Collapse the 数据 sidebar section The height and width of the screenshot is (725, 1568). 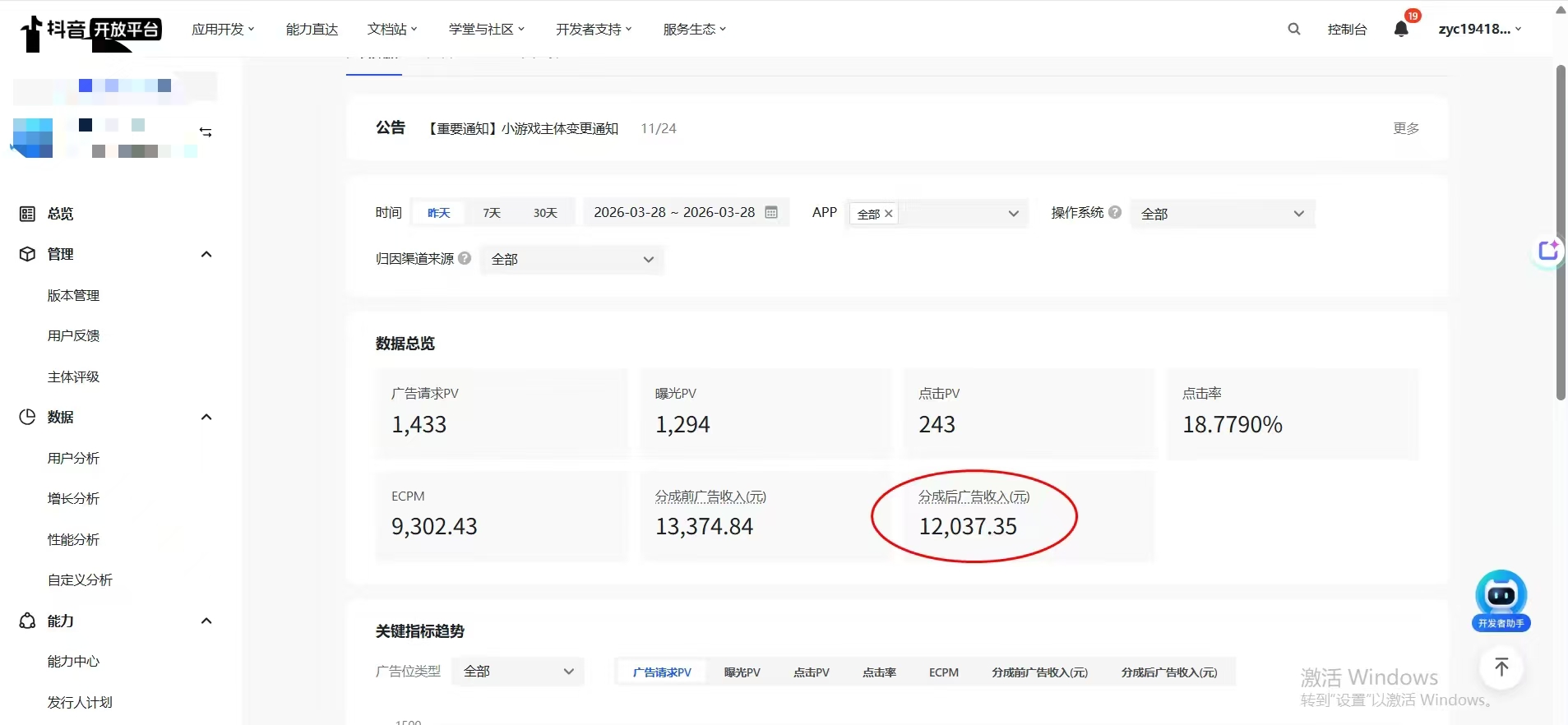pyautogui.click(x=206, y=417)
